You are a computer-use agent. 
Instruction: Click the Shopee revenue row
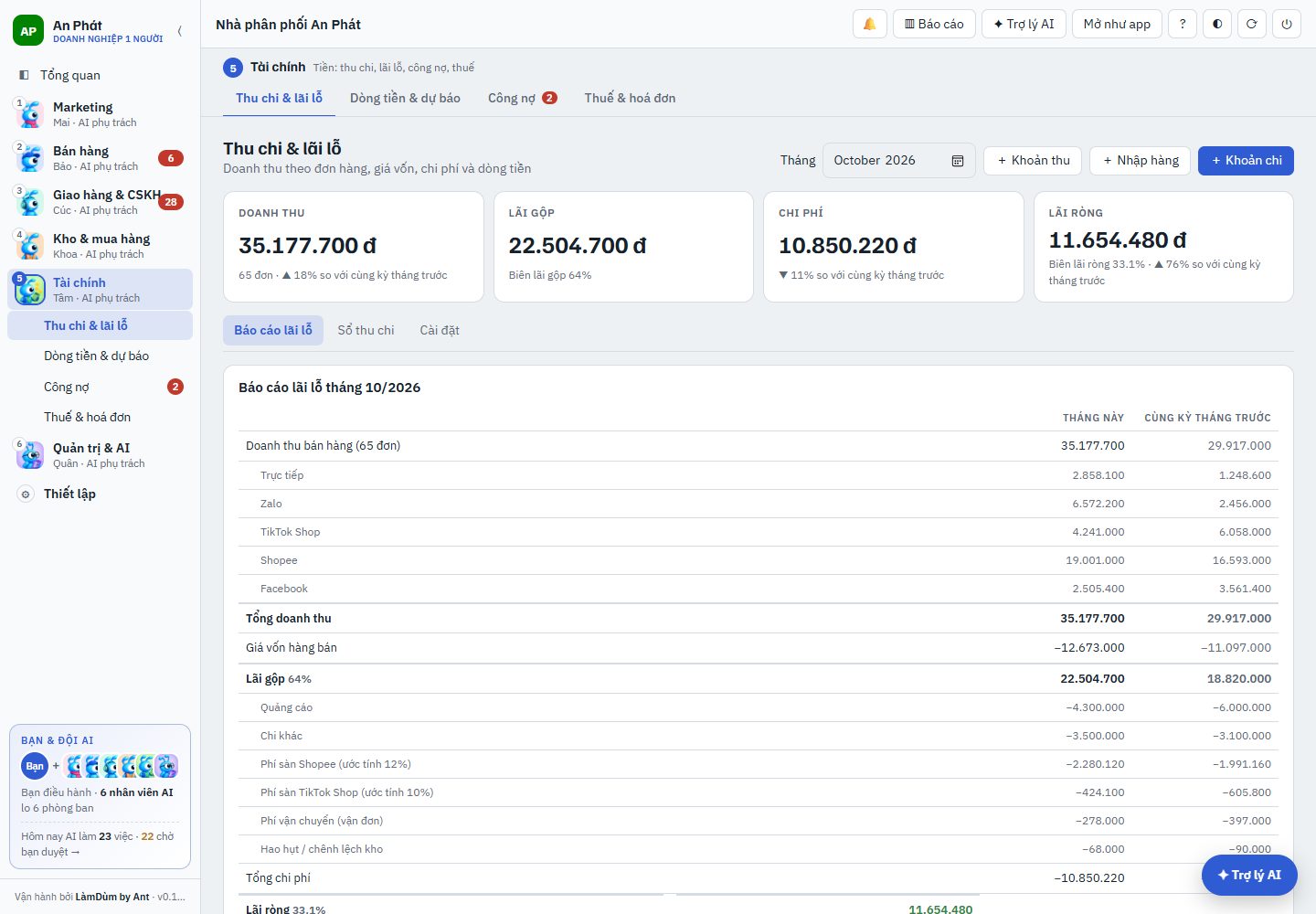click(x=759, y=560)
